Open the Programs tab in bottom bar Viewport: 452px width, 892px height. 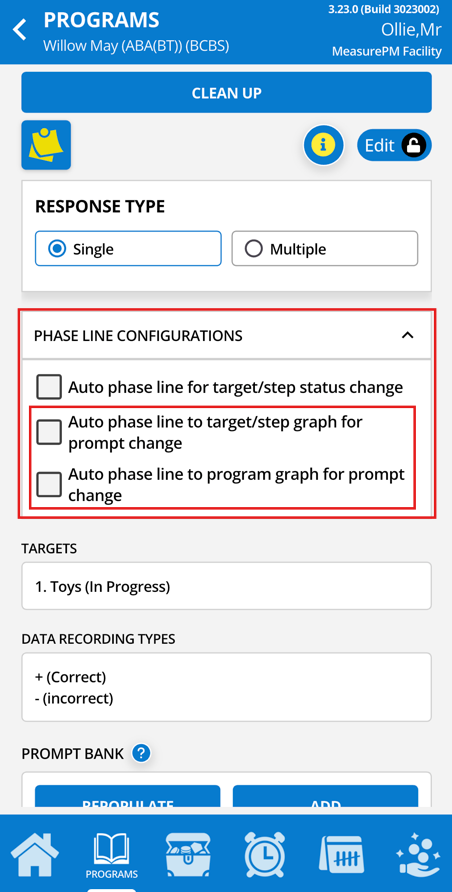(x=111, y=856)
